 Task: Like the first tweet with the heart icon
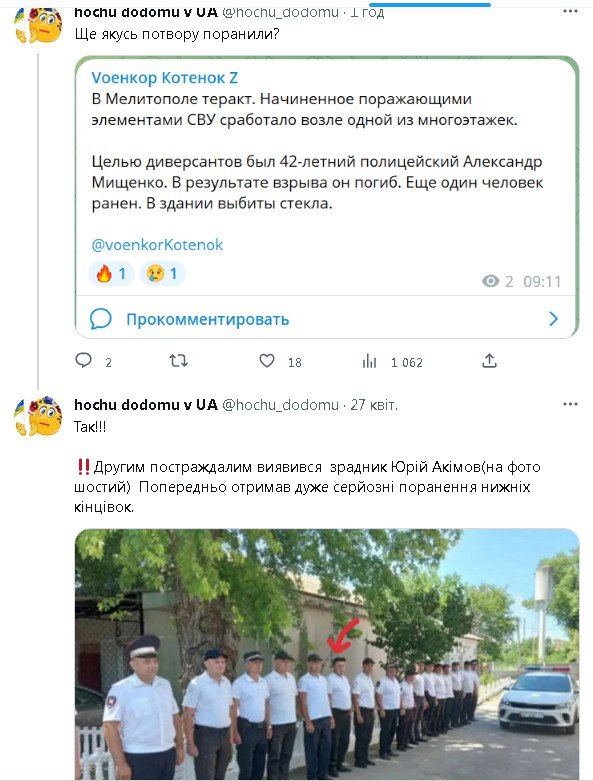267,360
